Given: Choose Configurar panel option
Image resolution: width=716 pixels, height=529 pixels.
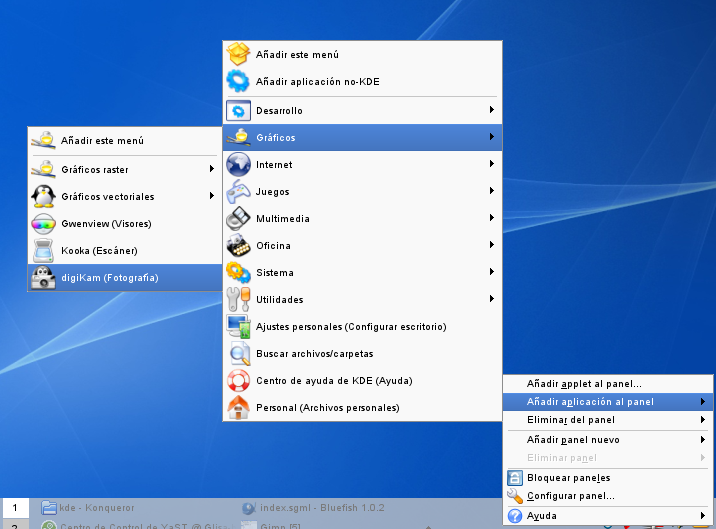Looking at the screenshot, I should click(x=570, y=496).
